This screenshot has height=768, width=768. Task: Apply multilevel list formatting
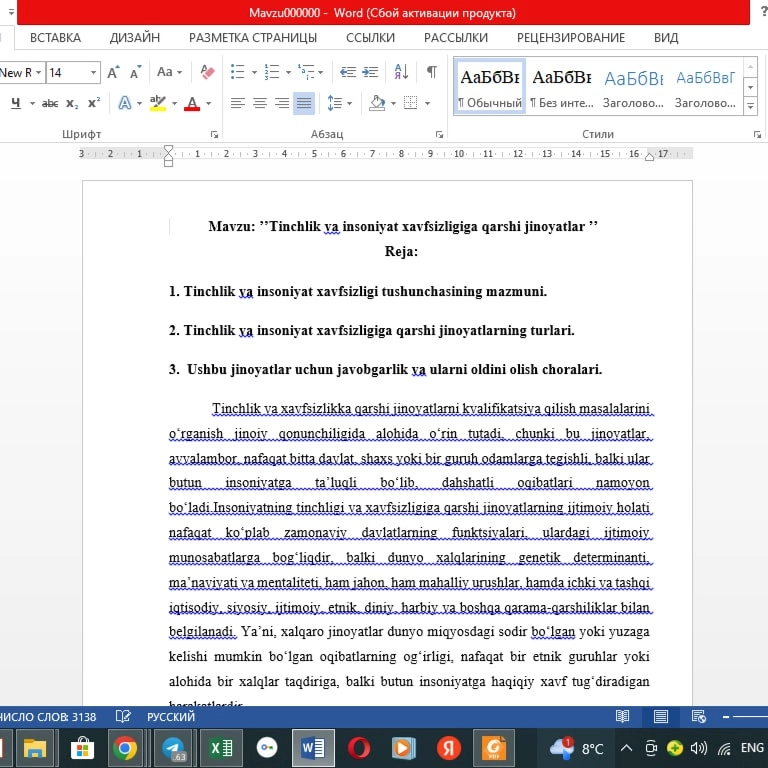[306, 72]
